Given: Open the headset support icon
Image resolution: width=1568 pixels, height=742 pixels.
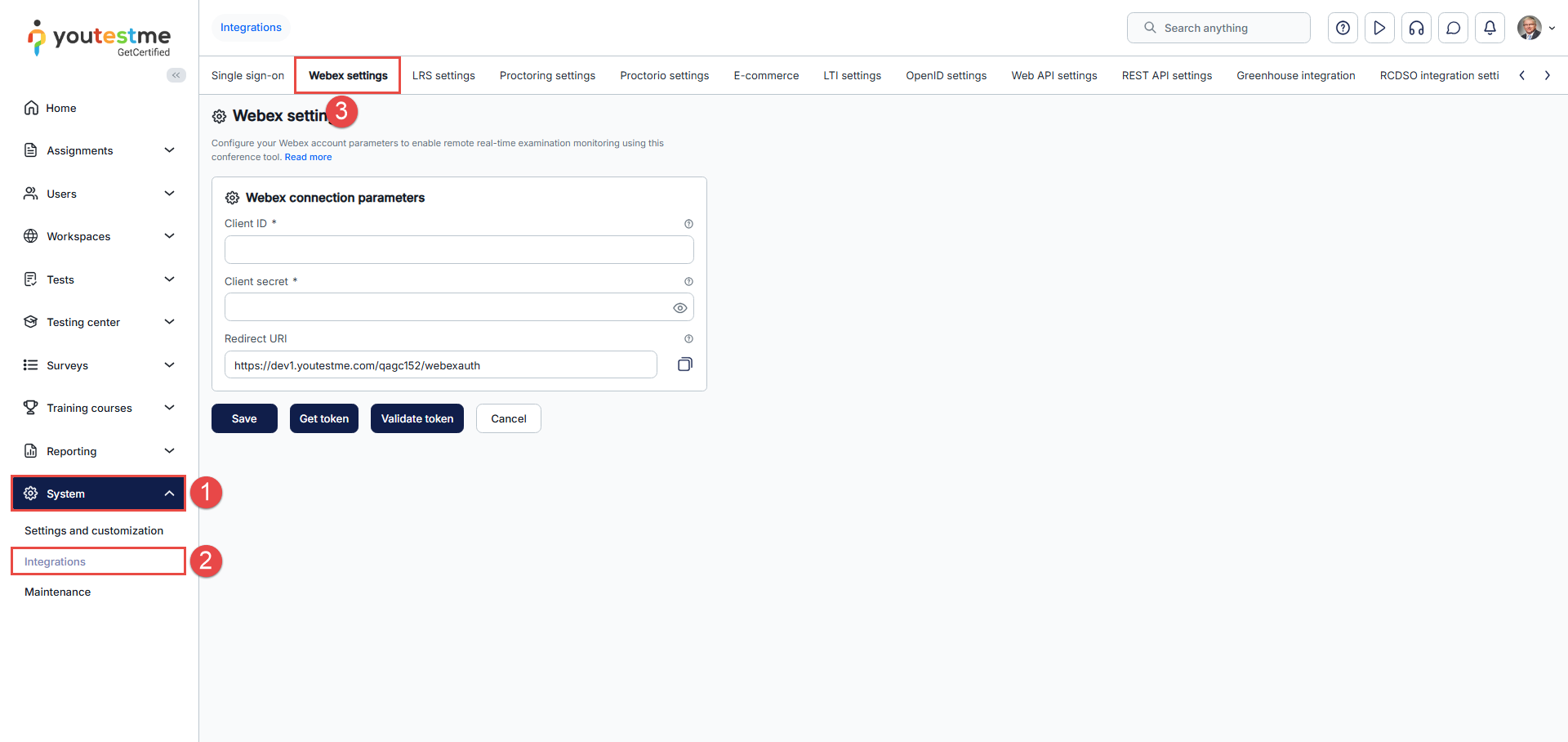Looking at the screenshot, I should point(1416,28).
